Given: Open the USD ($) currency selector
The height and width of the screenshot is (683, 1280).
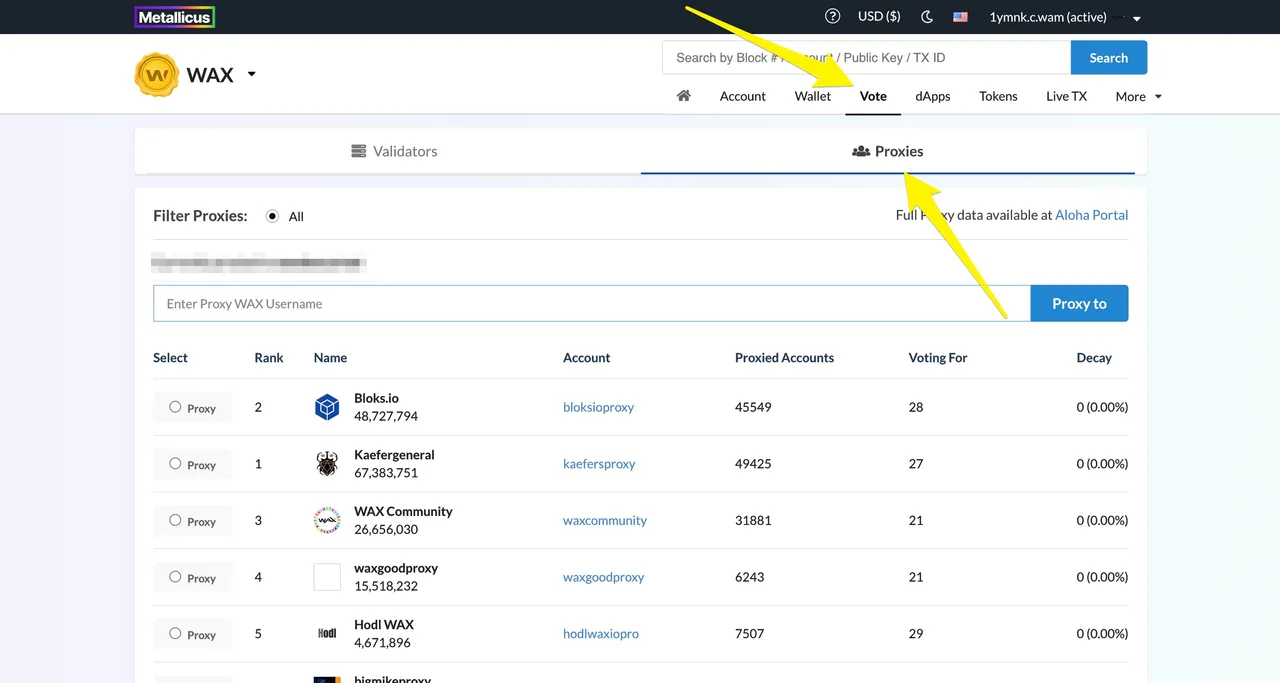Looking at the screenshot, I should 879,17.
